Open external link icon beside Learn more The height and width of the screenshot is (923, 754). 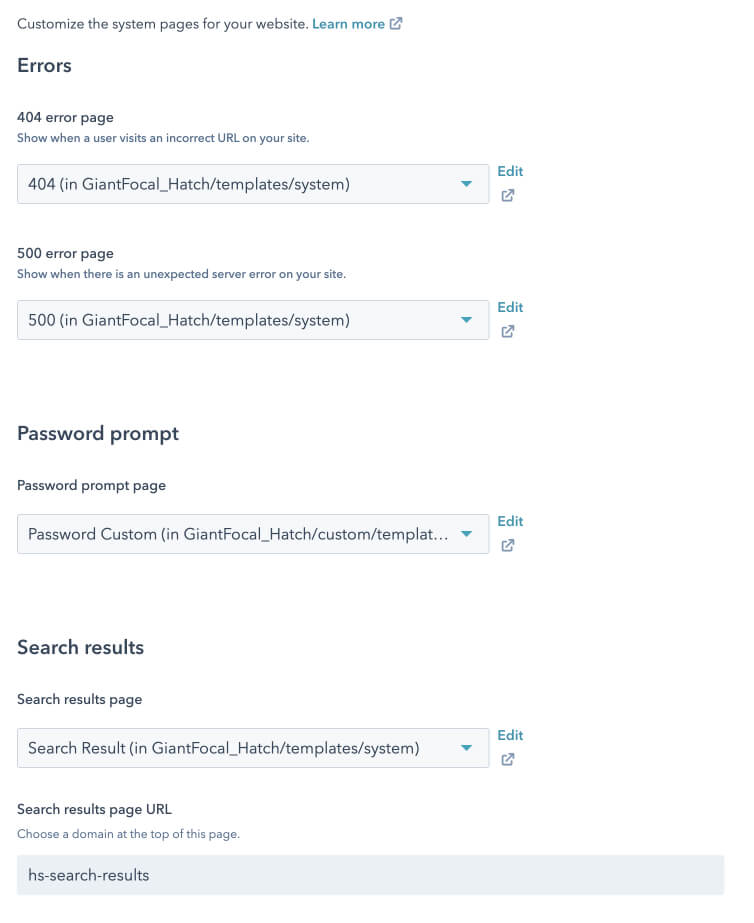[396, 24]
